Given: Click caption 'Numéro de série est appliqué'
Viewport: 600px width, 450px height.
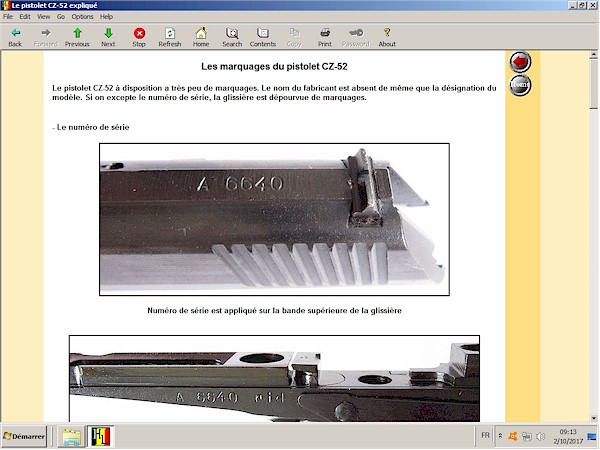Looking at the screenshot, I should (274, 310).
